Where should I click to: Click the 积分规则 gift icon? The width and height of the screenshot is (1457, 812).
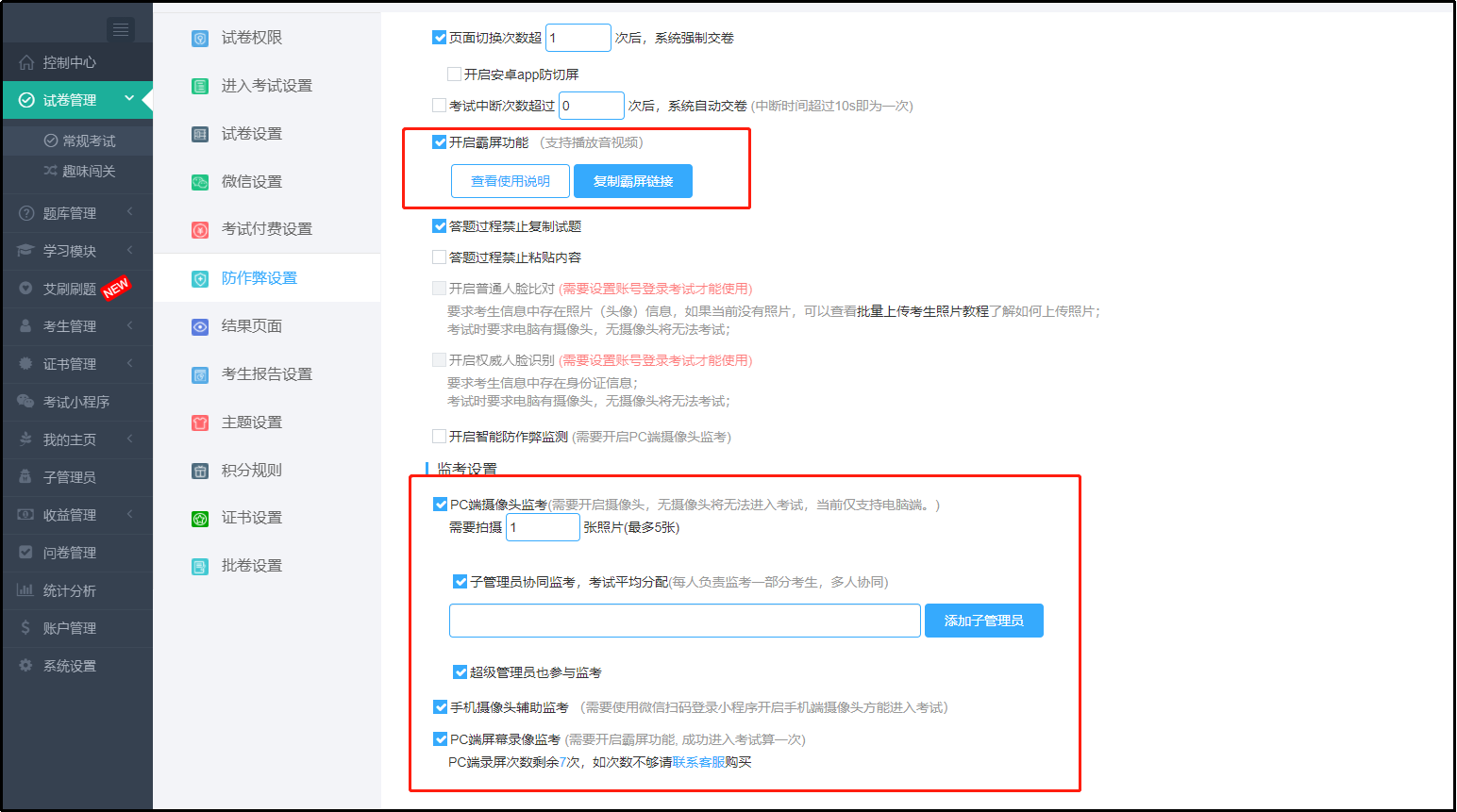pos(200,472)
